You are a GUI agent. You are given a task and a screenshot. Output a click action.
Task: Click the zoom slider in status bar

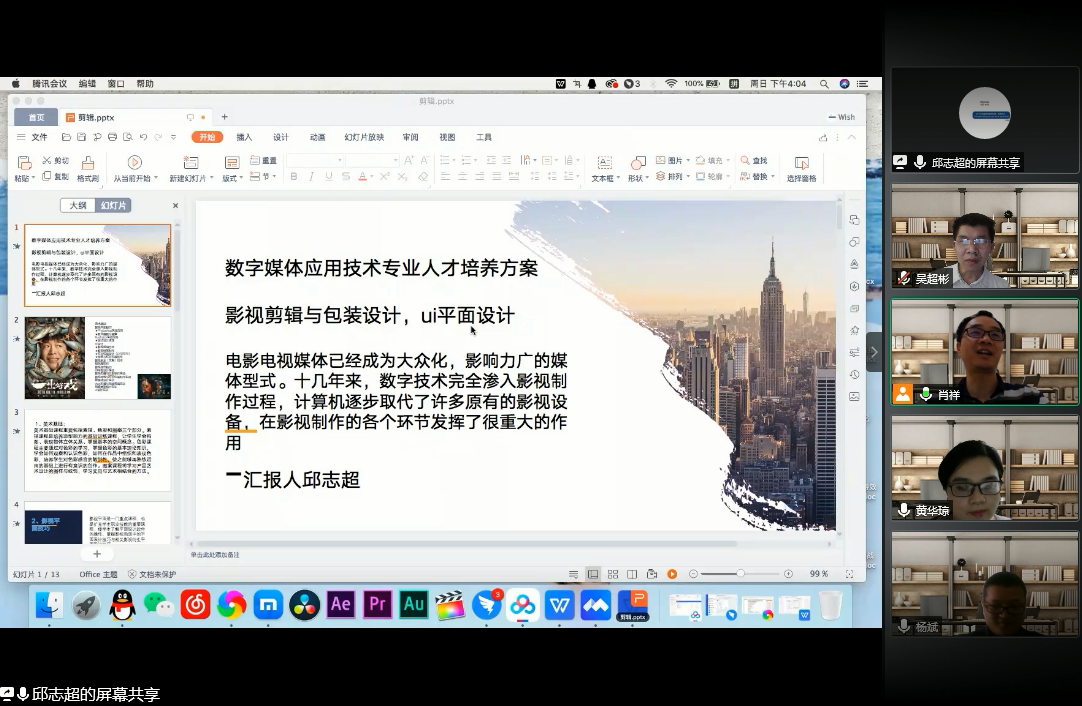point(740,574)
